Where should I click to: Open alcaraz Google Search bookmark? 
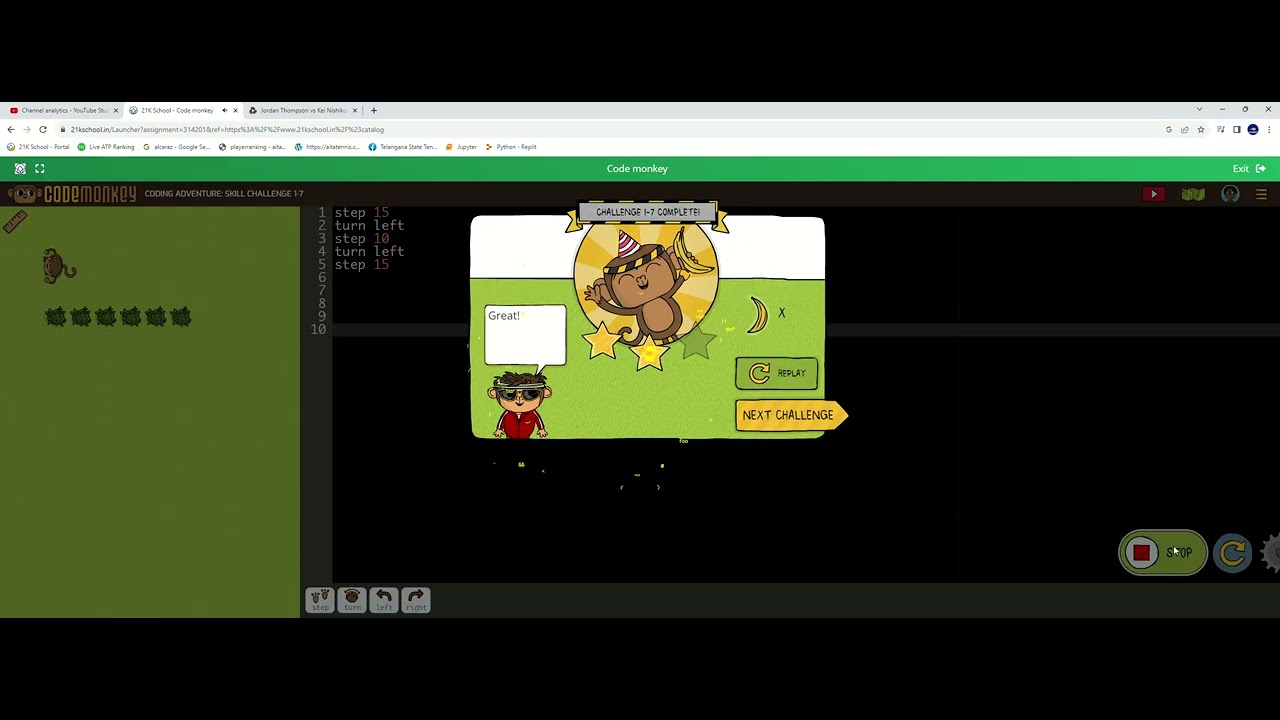(176, 147)
